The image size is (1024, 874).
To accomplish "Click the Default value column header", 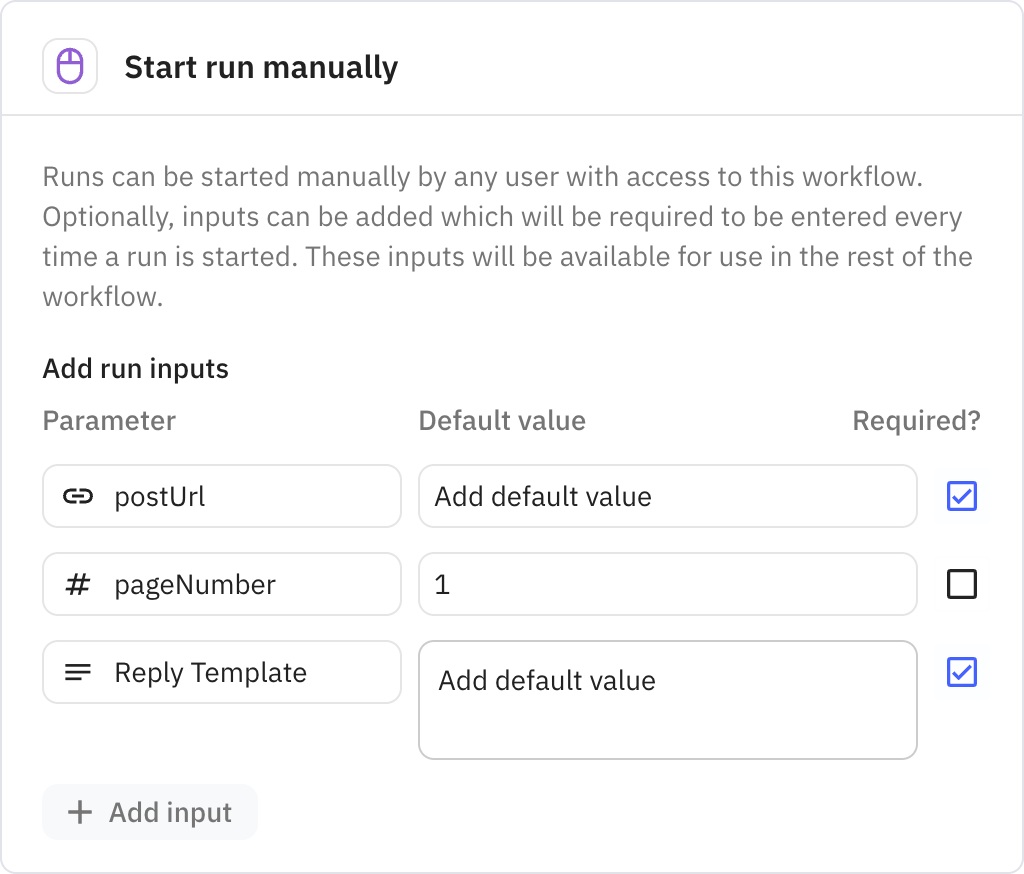I will [502, 421].
